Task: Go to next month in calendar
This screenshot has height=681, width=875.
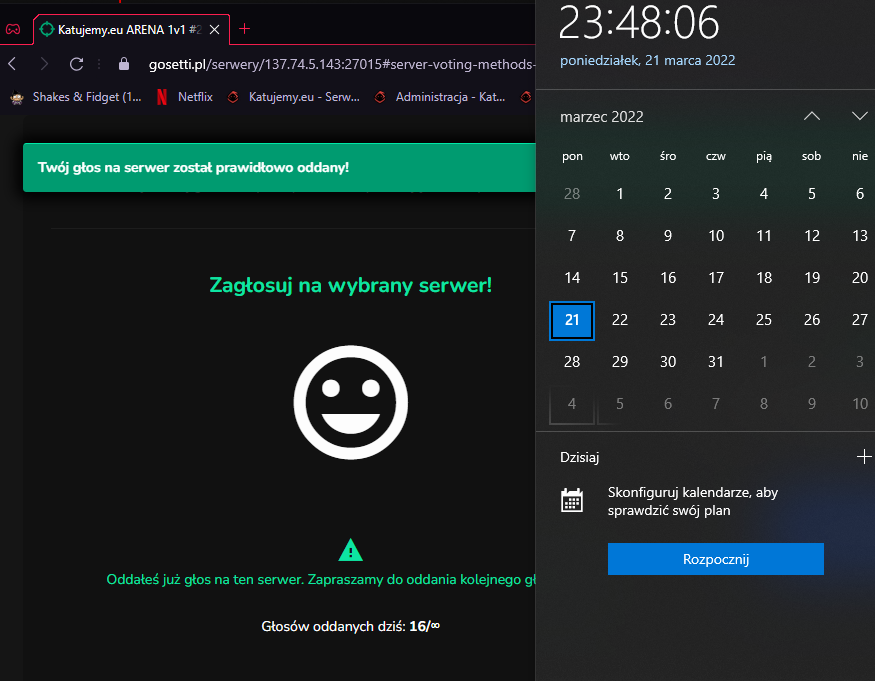Action: click(x=859, y=116)
